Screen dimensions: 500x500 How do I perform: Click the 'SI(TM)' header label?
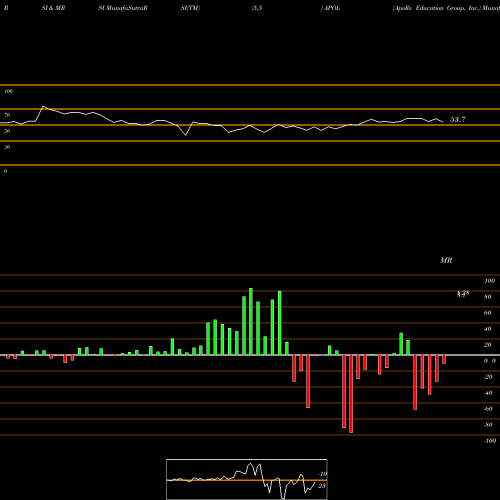(x=190, y=8)
